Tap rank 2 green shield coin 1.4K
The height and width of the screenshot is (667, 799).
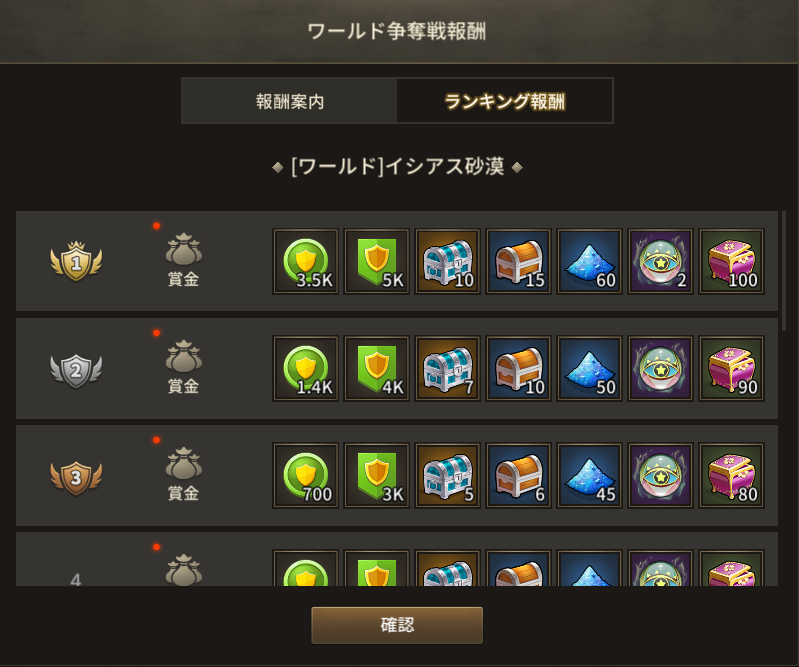point(306,368)
